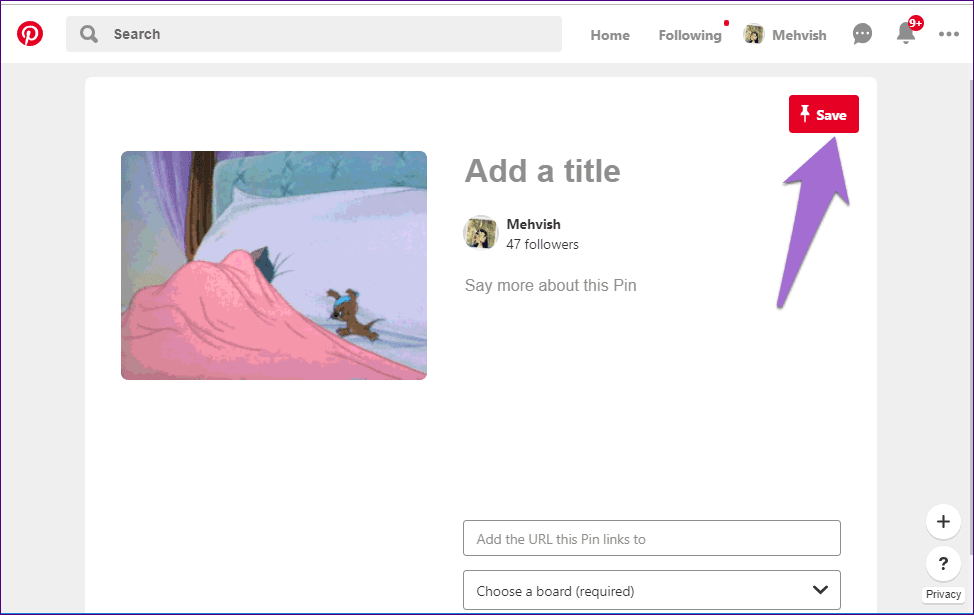Click the magnifying glass search icon
Image resolution: width=974 pixels, height=615 pixels.
[89, 34]
